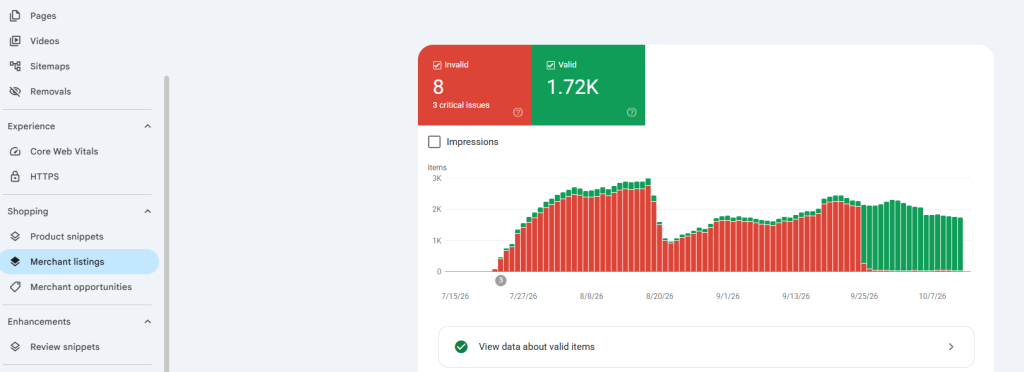Click the help icon on the Invalid card

click(x=518, y=112)
